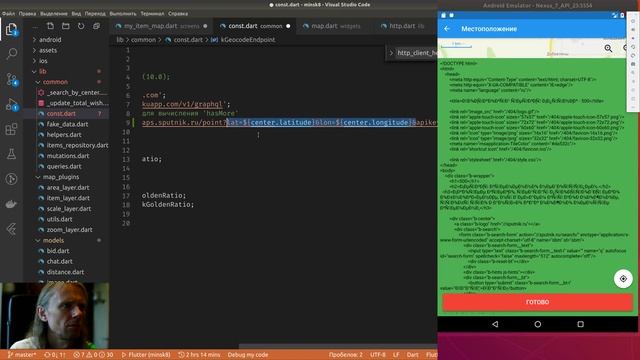Collapse the lib folder
640x360 pixels.
click(x=42, y=71)
